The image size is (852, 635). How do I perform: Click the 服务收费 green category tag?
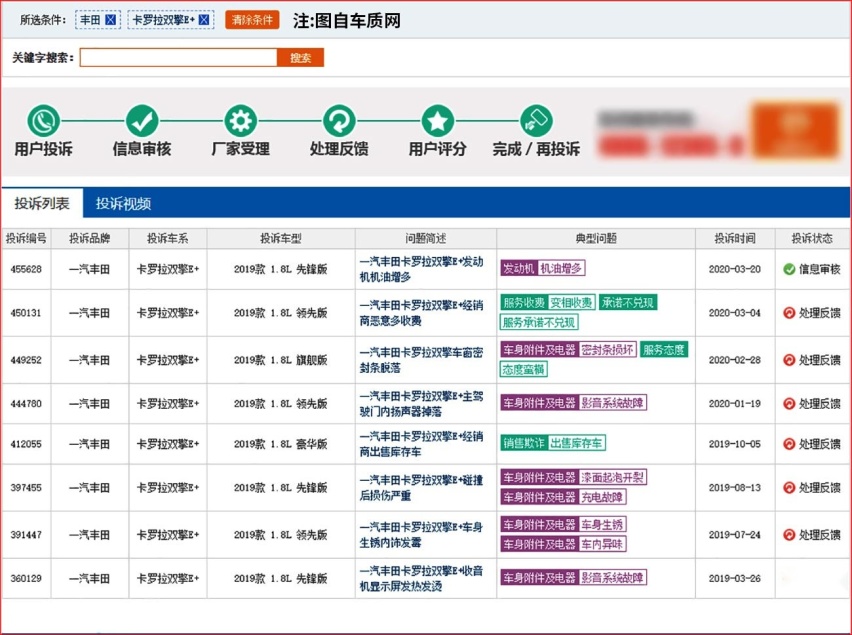coord(524,302)
